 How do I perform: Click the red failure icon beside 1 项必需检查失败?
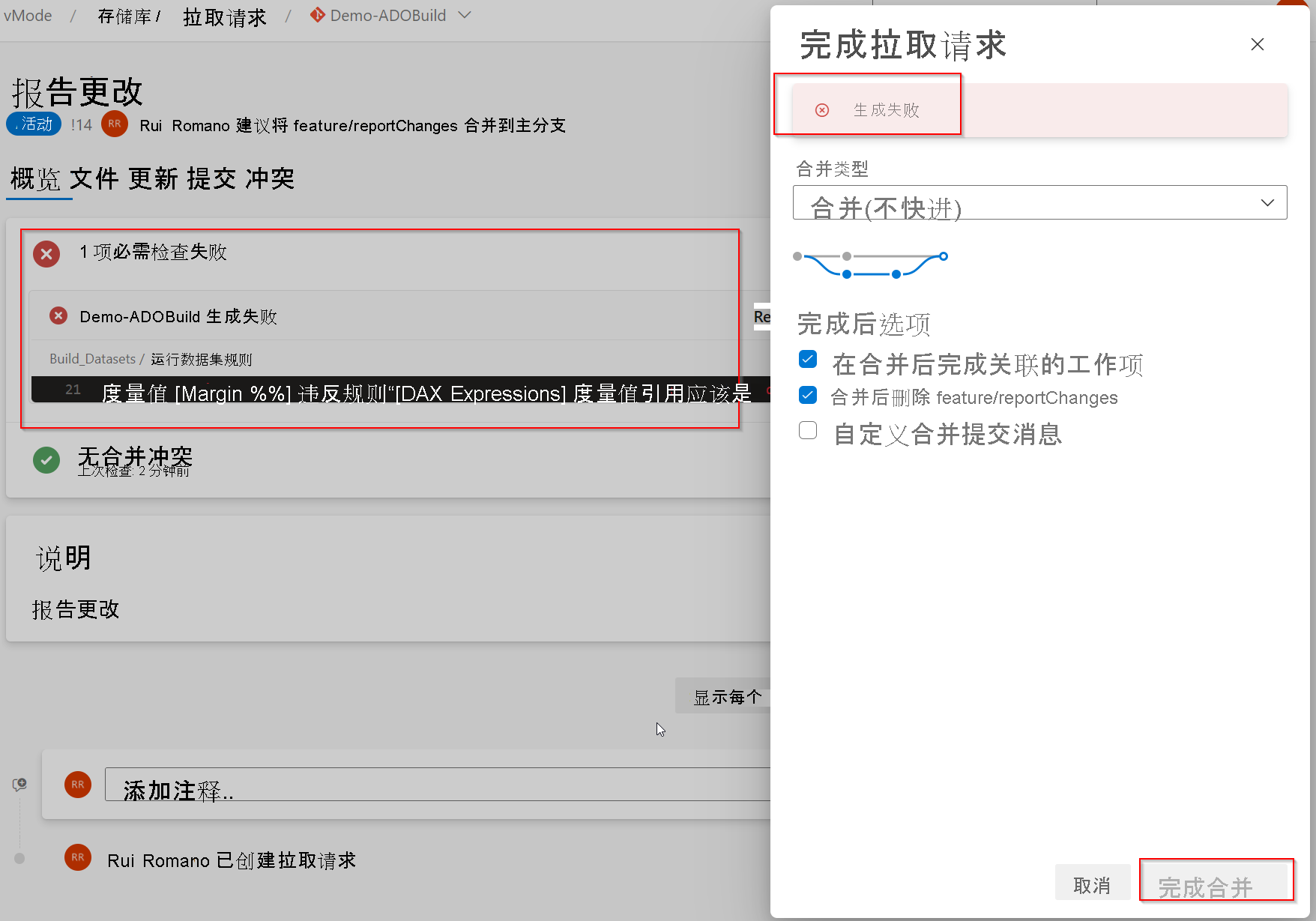pyautogui.click(x=46, y=254)
